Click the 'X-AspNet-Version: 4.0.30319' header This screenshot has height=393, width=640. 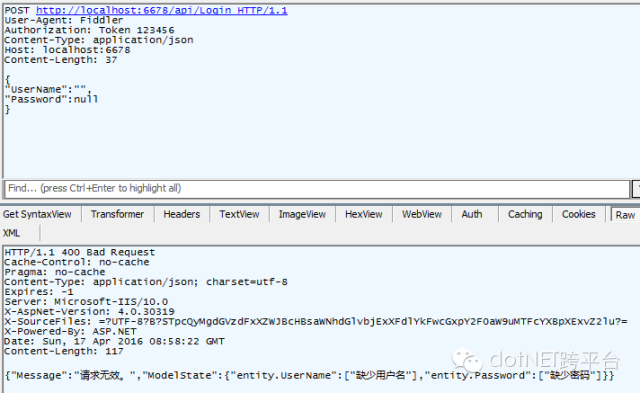(x=89, y=312)
